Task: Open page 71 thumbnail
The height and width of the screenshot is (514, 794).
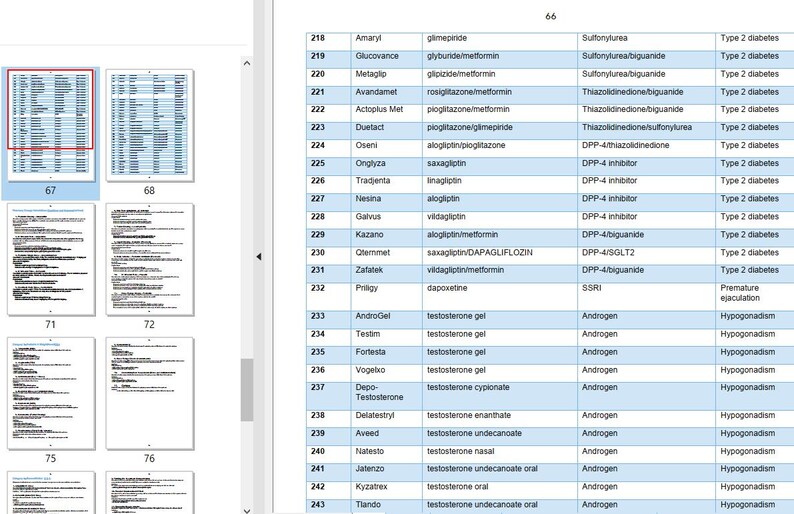Action: (51, 259)
